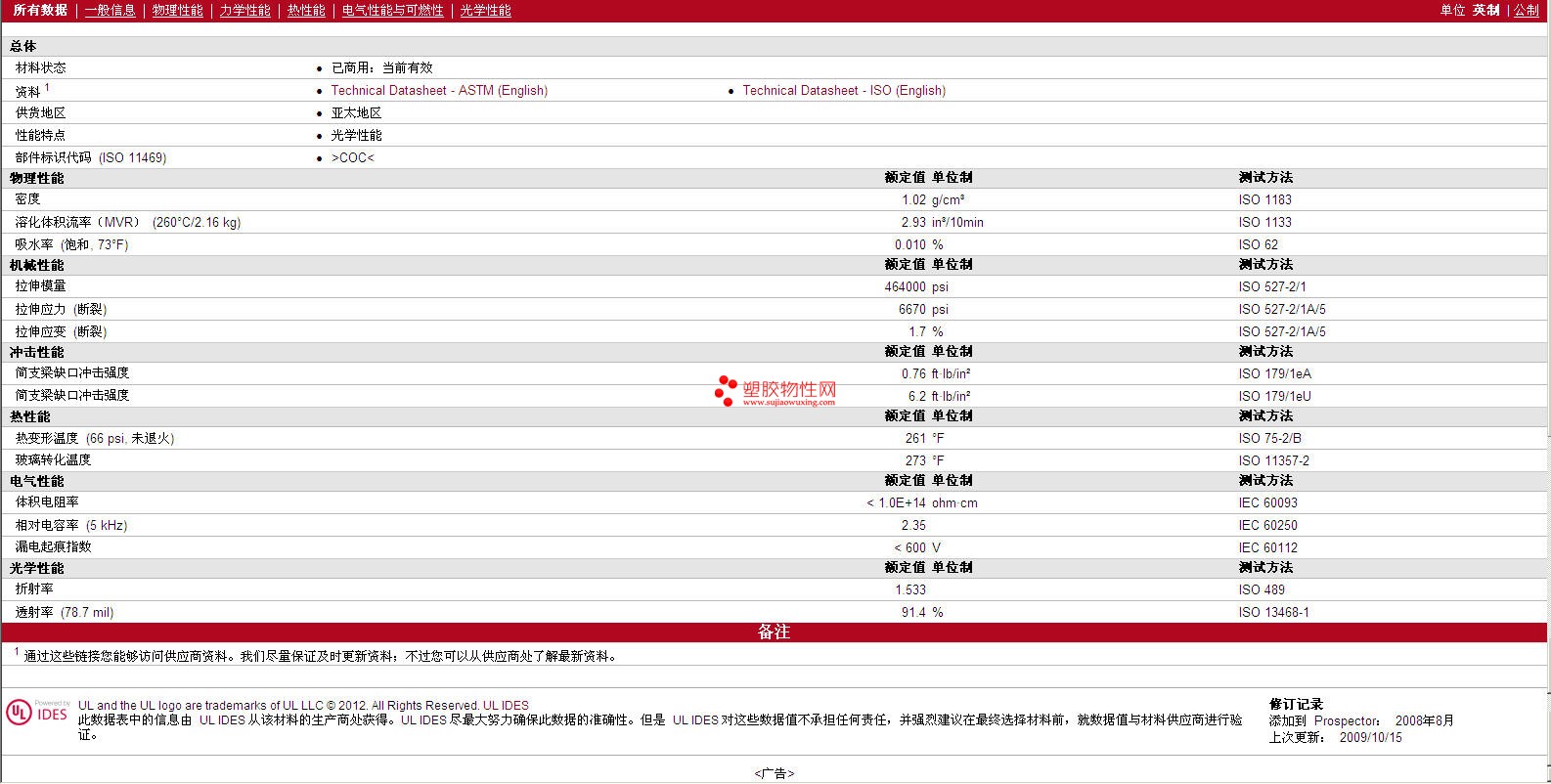
Task: Select 英制 units option
Action: tap(1485, 10)
